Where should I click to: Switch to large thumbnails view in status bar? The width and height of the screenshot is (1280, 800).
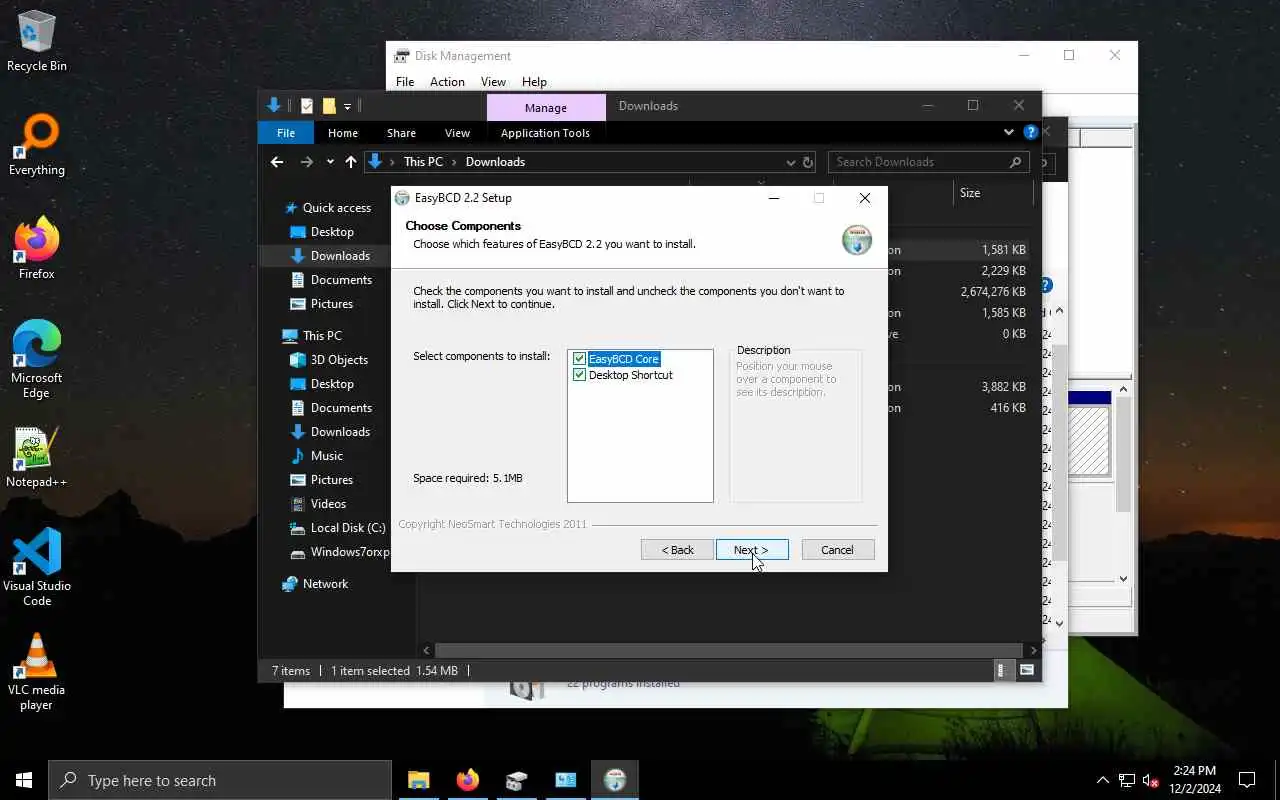(1027, 671)
